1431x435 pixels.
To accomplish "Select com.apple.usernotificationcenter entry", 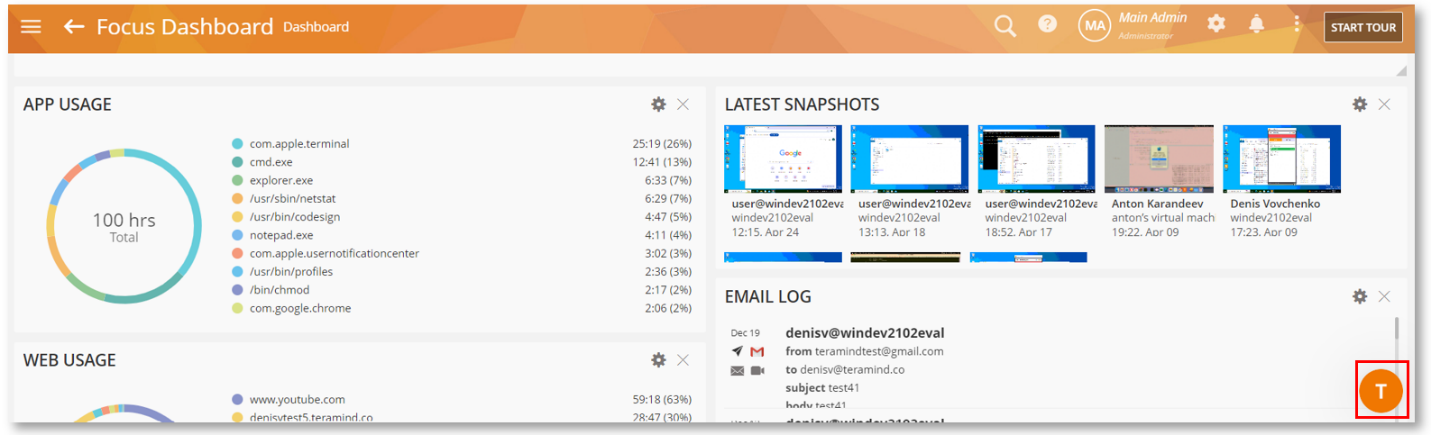I will [334, 253].
